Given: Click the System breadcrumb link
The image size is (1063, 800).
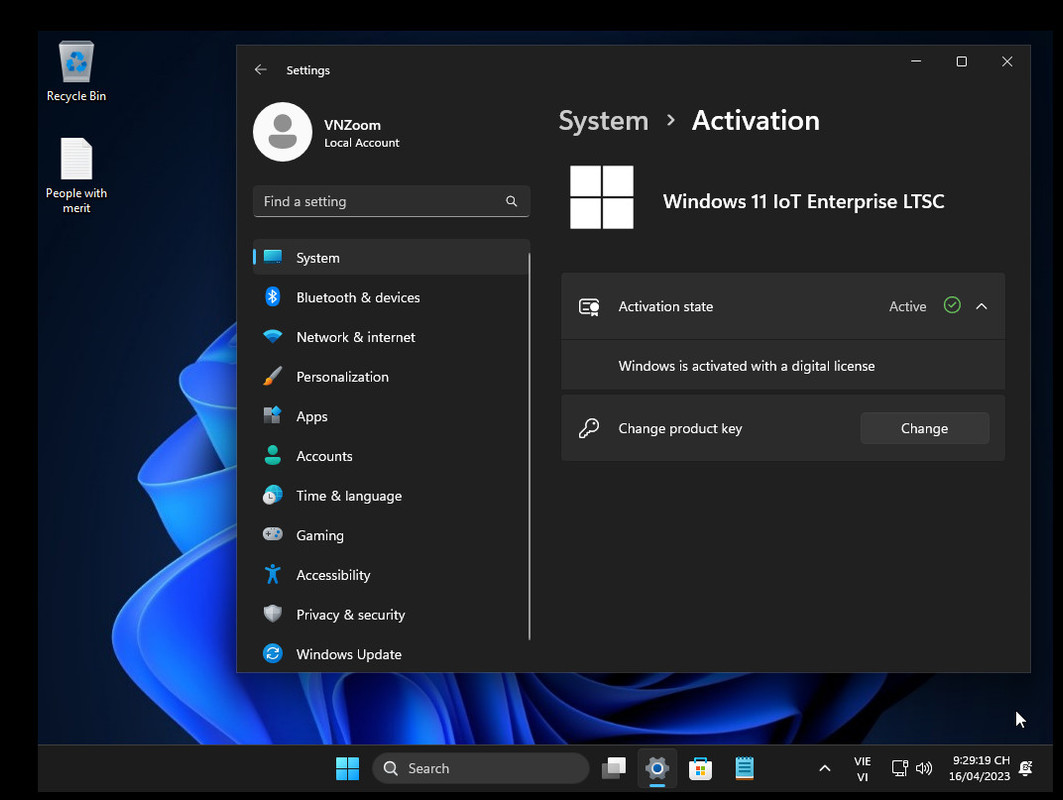Looking at the screenshot, I should 603,121.
